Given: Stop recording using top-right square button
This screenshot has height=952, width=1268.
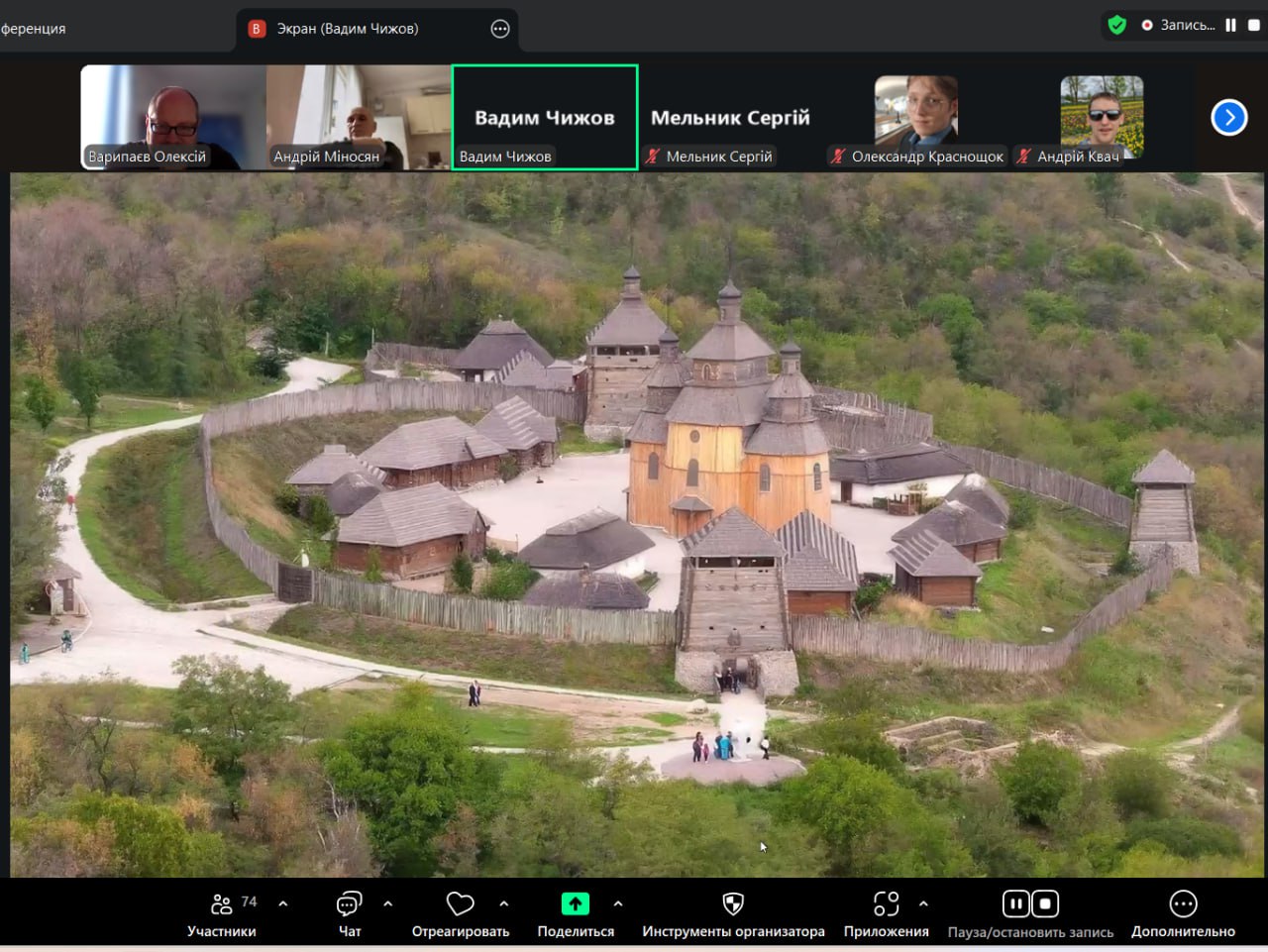Looking at the screenshot, I should (1253, 26).
